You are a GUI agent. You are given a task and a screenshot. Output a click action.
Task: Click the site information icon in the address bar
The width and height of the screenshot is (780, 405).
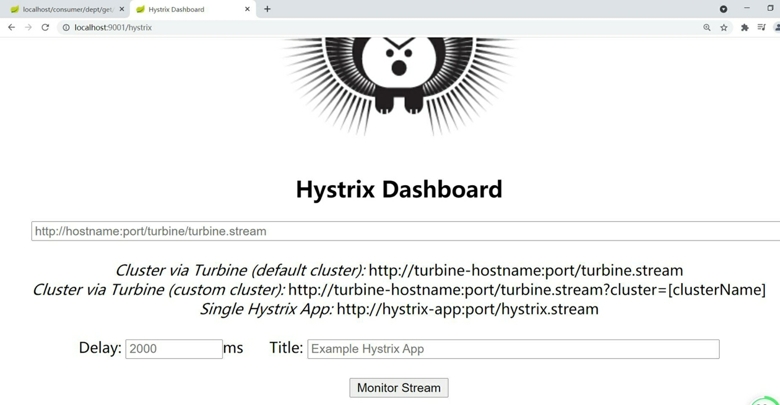(66, 27)
